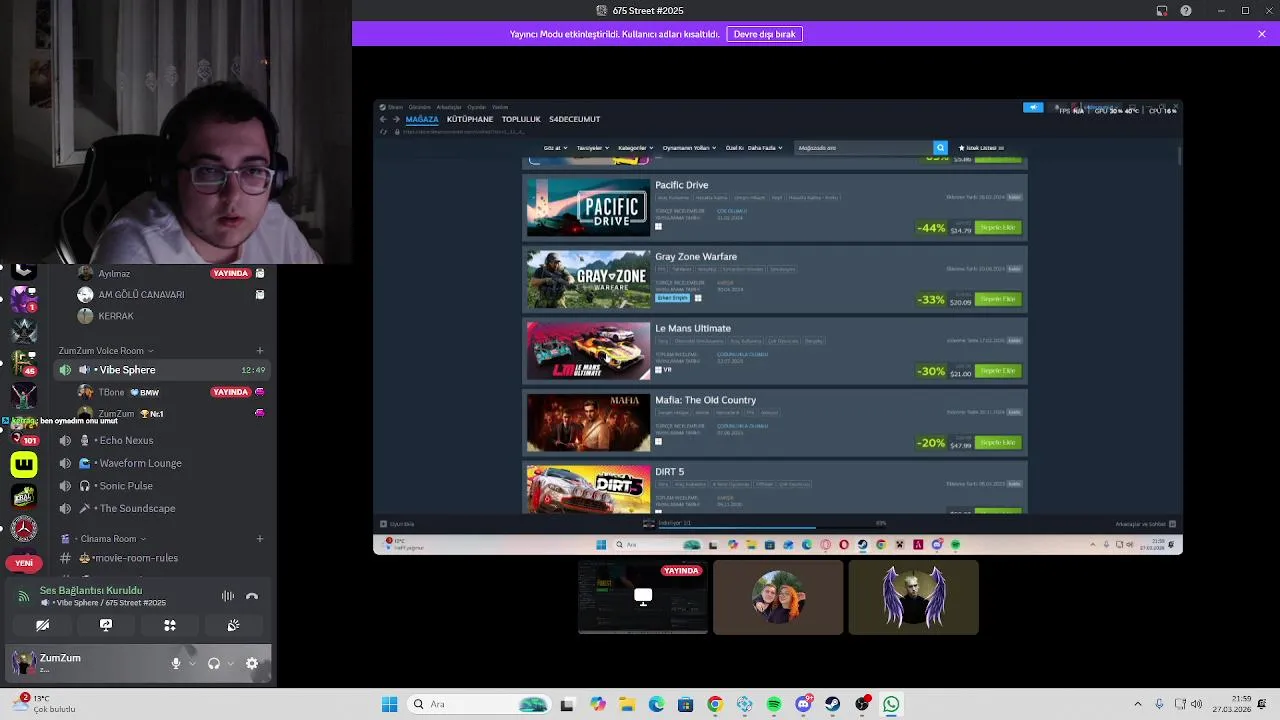Open the Mercedes logo server icon

(x=24, y=529)
